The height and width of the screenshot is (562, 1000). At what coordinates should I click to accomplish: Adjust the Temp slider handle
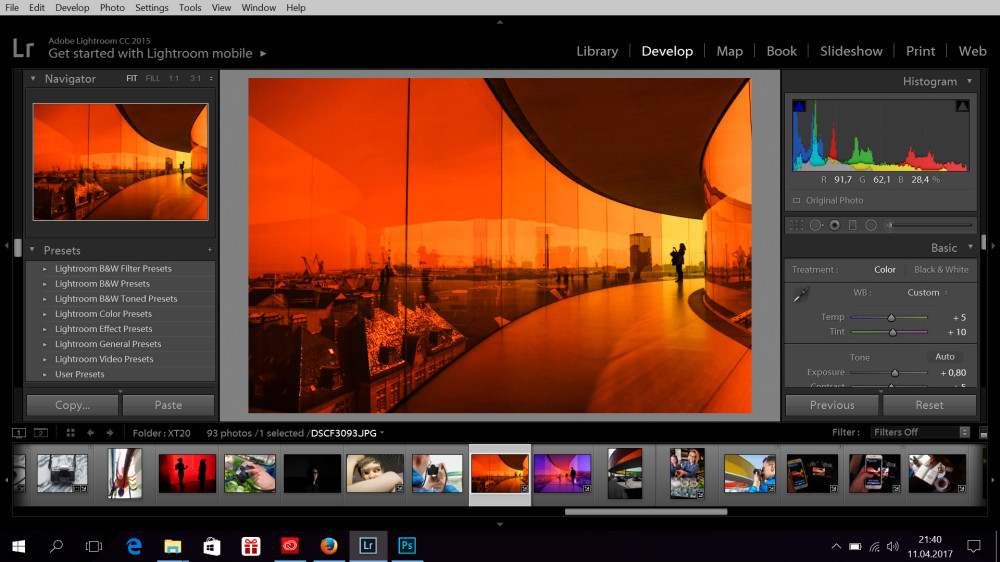[891, 317]
